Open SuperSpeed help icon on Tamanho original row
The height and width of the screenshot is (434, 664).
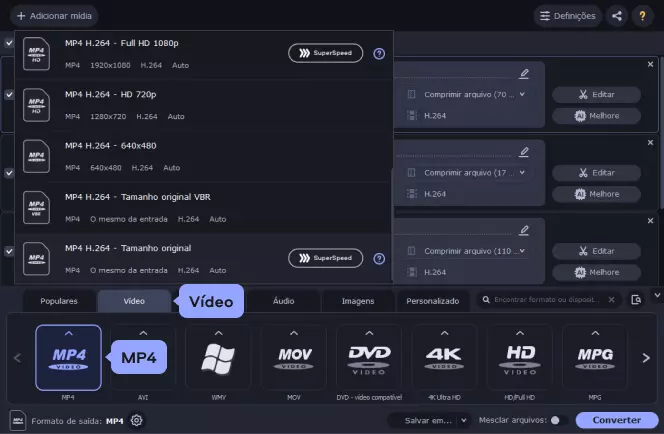point(379,259)
